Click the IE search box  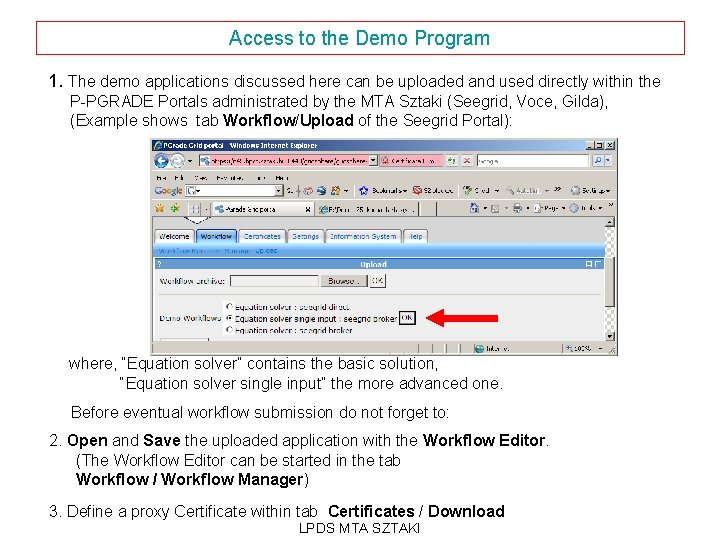(532, 161)
